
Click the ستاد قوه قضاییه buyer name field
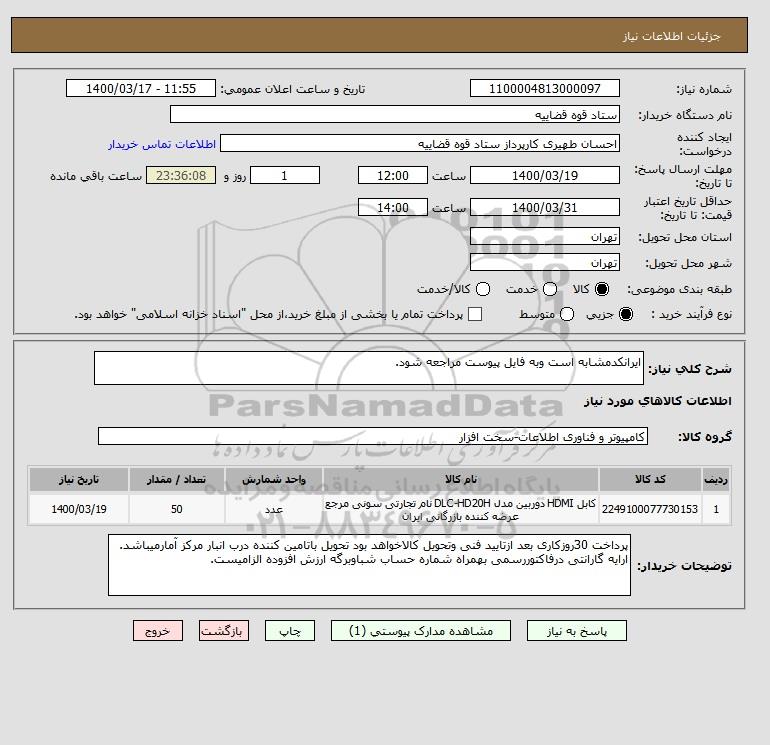pos(395,114)
